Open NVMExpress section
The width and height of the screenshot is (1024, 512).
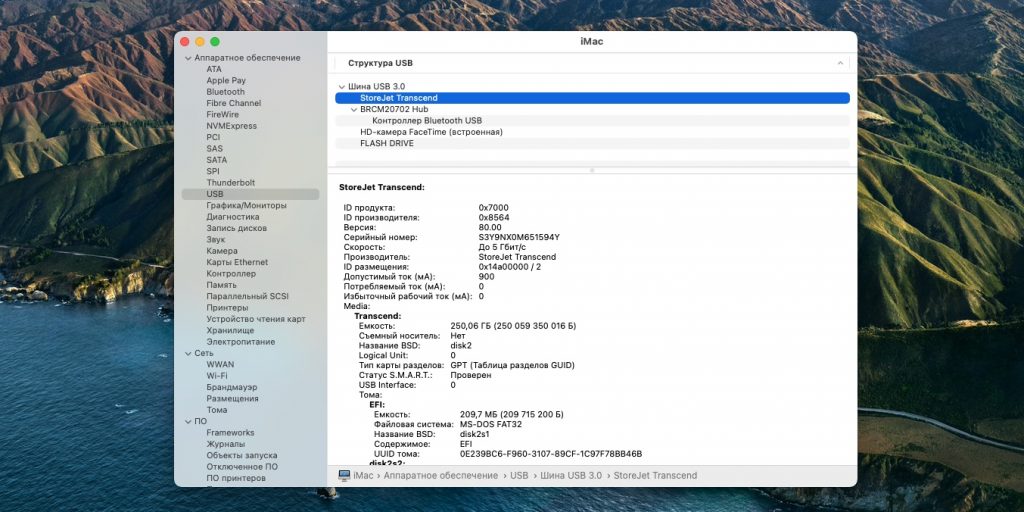tap(232, 126)
